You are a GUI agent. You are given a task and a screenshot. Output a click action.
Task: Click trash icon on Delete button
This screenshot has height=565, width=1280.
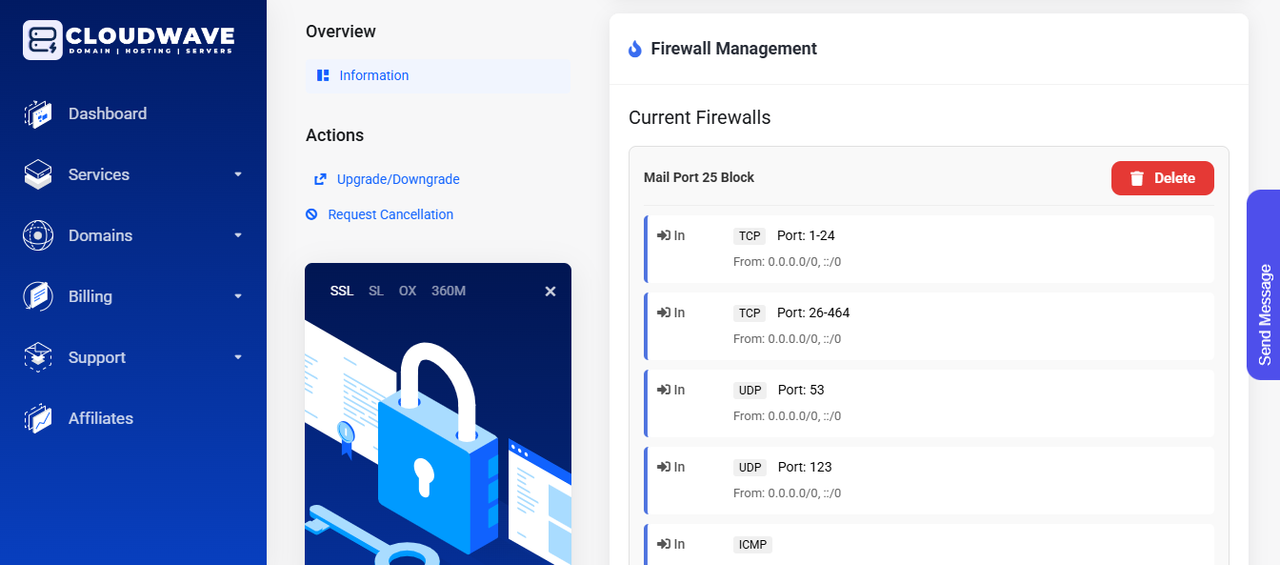click(x=1137, y=178)
